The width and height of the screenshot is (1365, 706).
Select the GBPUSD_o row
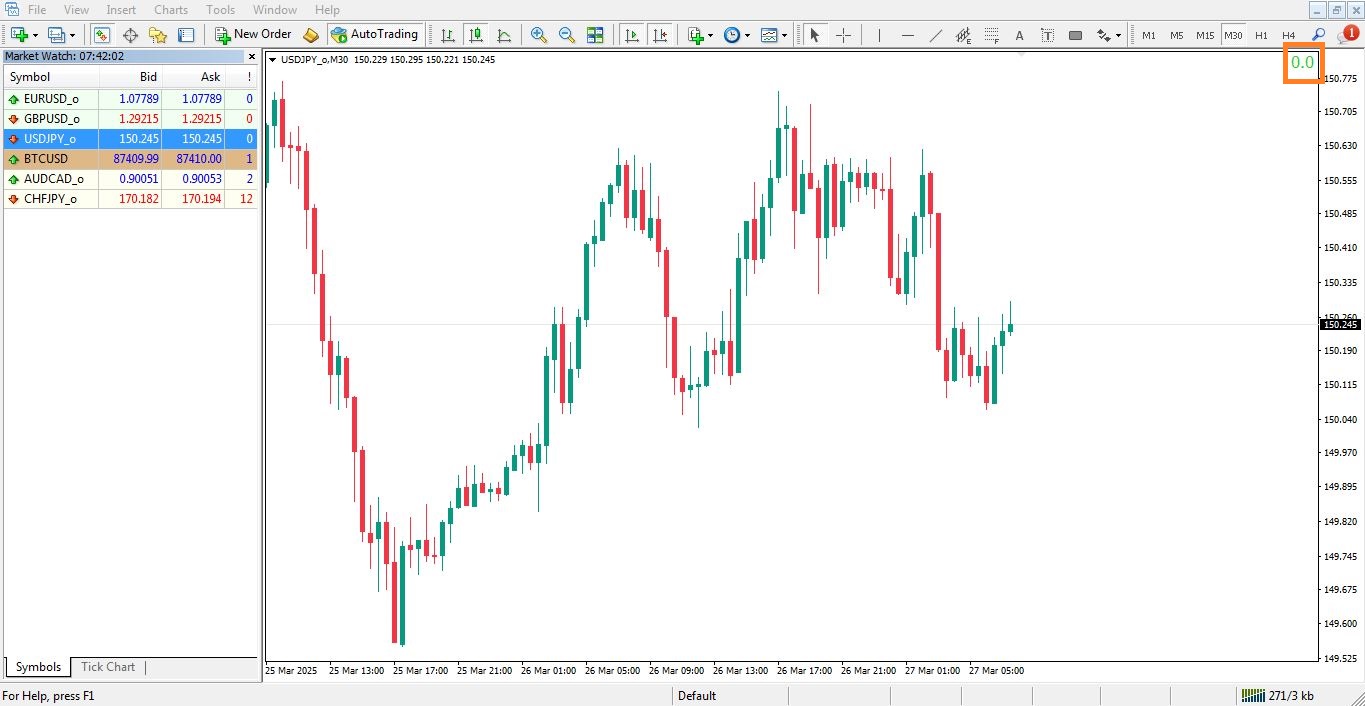click(x=130, y=119)
